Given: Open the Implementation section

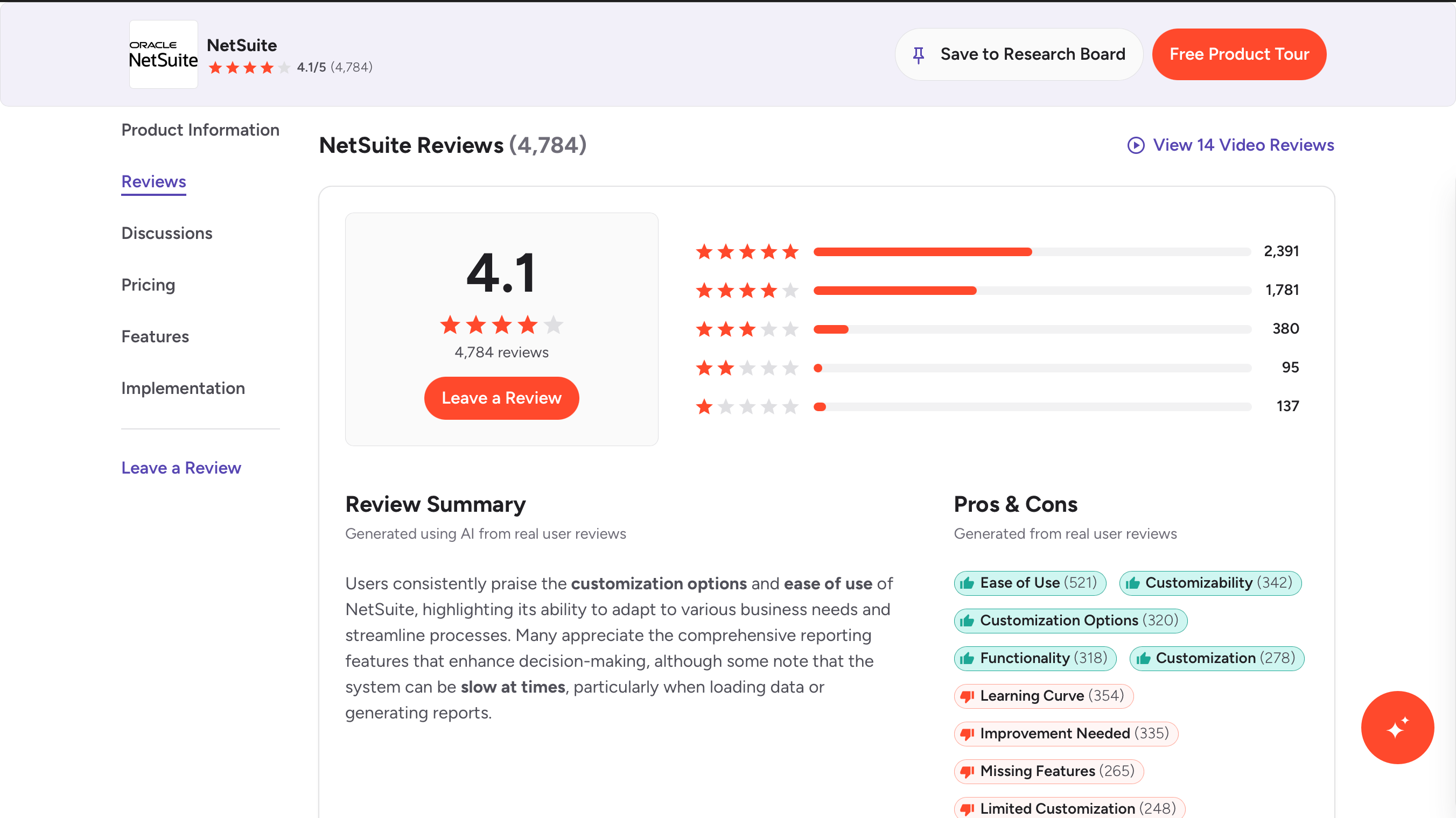Looking at the screenshot, I should pos(183,388).
